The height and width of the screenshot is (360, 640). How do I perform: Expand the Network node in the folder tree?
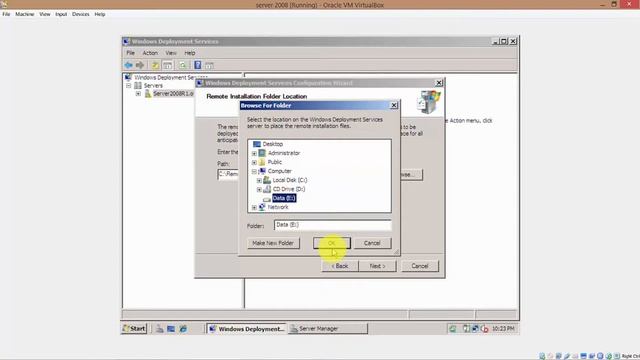[x=254, y=207]
